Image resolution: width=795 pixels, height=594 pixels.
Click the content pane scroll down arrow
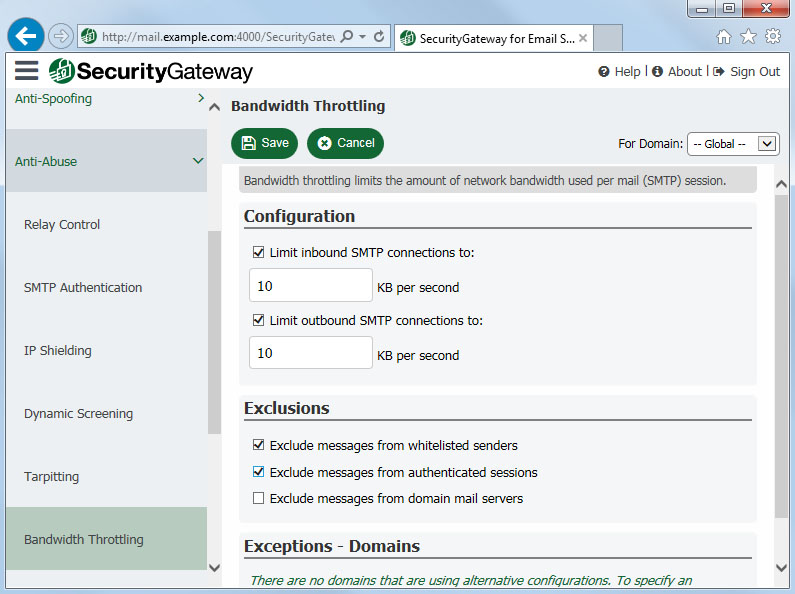click(x=781, y=568)
